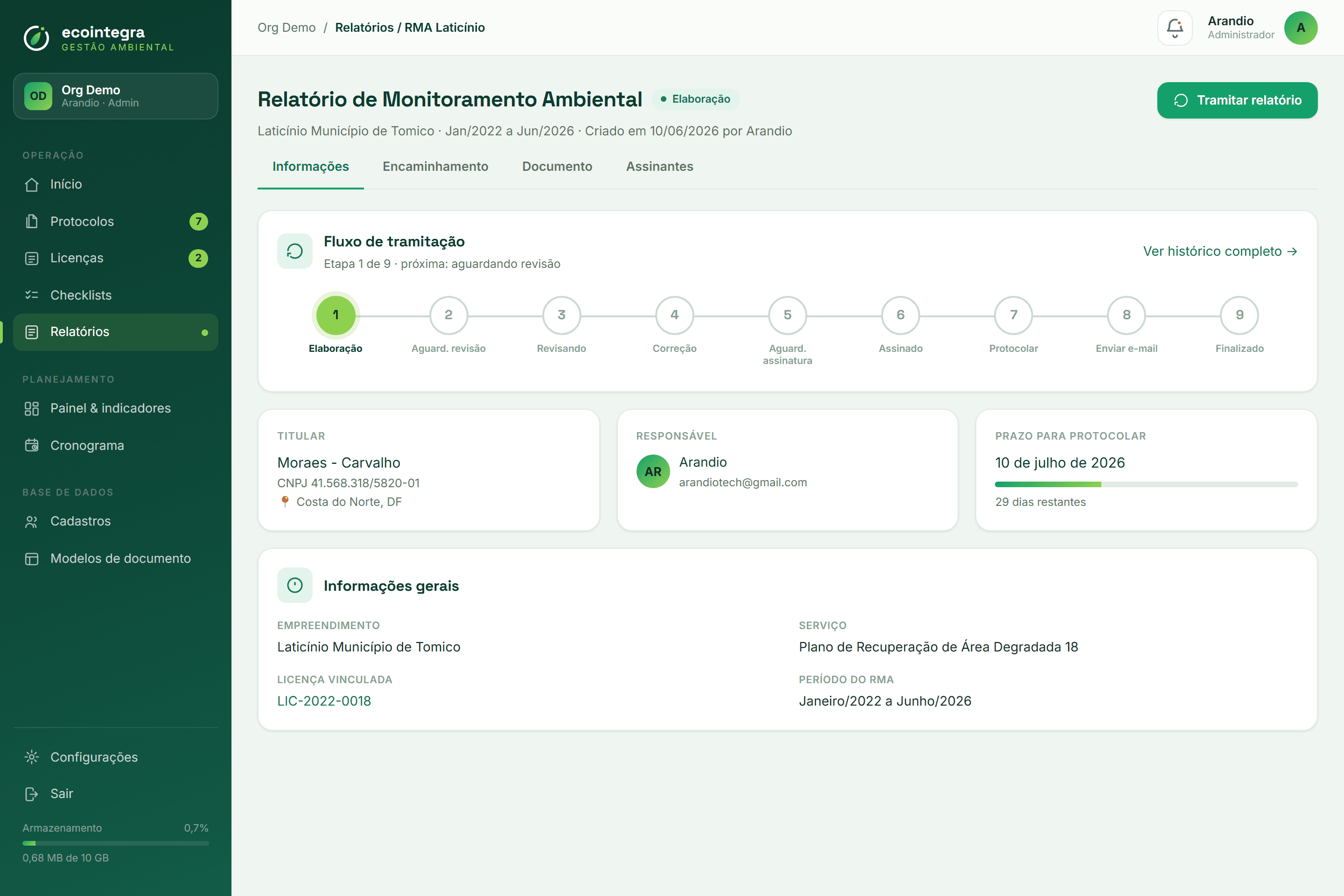This screenshot has width=1344, height=896.
Task: Click Relatórios / RMA Laticínio breadcrumb
Action: [410, 28]
